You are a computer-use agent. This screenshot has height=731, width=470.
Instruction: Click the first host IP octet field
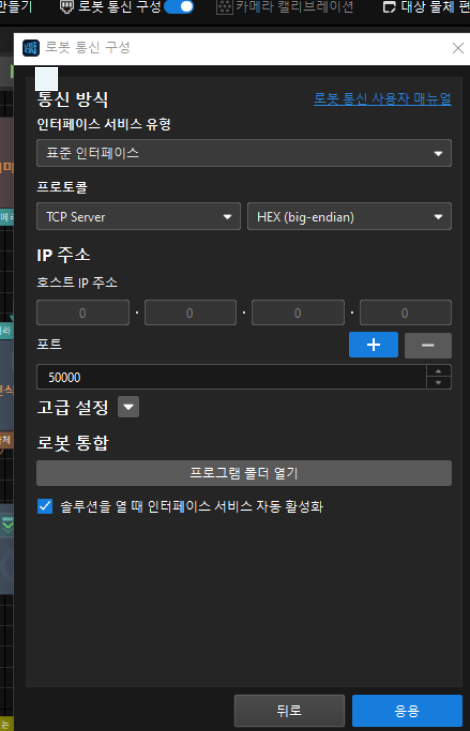[83, 312]
